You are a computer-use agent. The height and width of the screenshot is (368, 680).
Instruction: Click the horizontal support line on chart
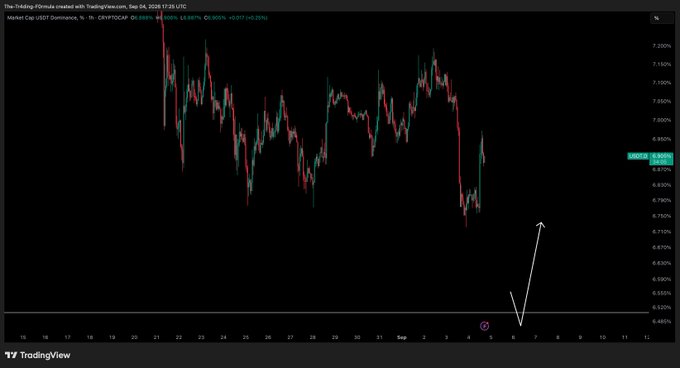(326, 313)
